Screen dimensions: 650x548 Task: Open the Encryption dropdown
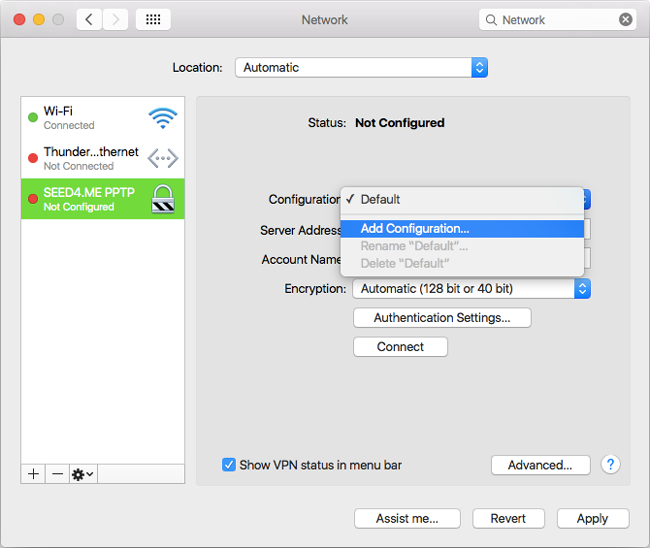(x=471, y=289)
